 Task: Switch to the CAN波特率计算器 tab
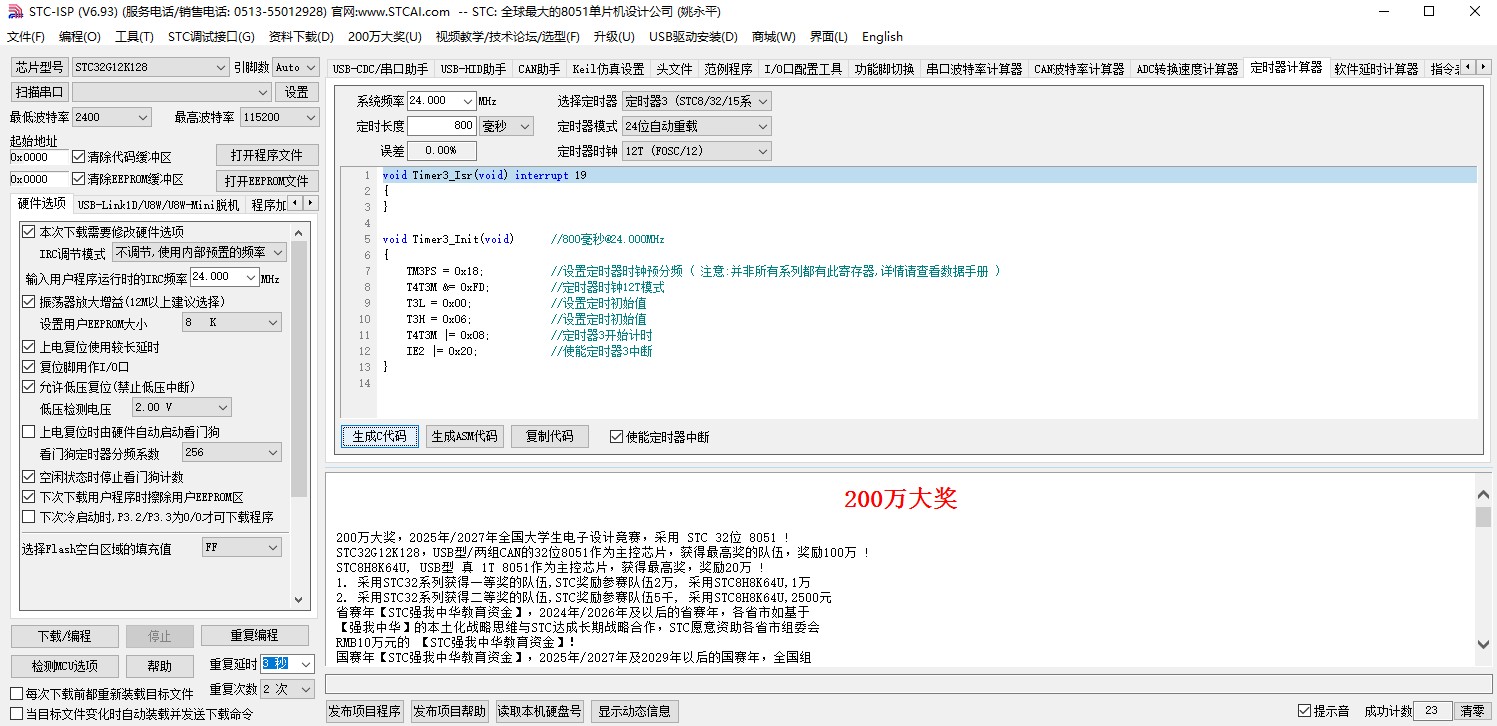(x=1079, y=69)
